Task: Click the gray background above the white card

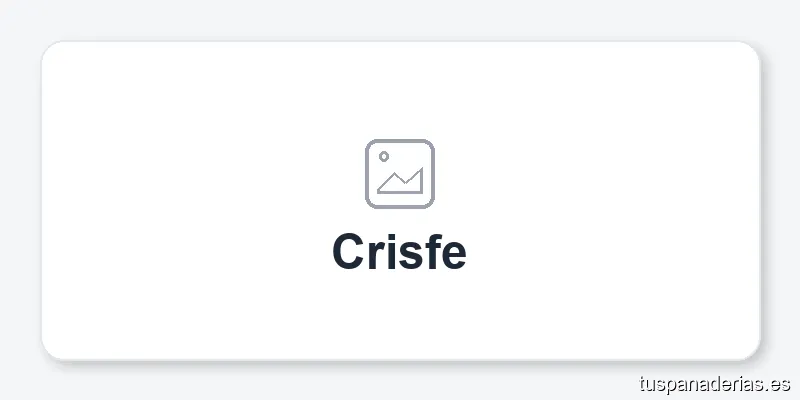Action: point(400,20)
